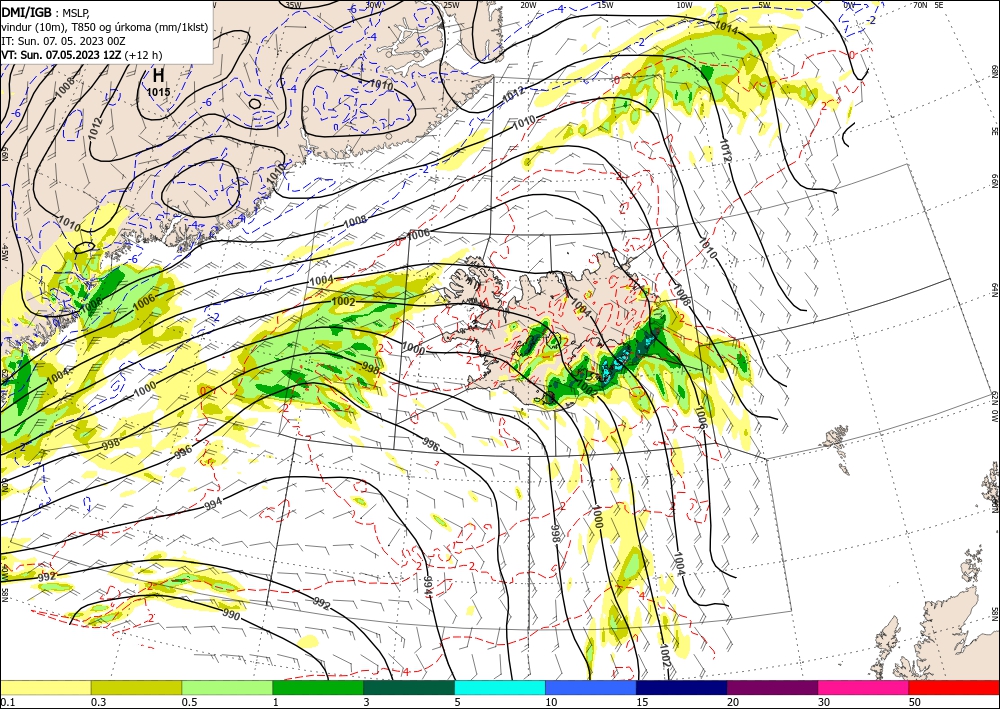Click the '1014' isobar label
Screen dimensions: 1000x709
coord(726,28)
